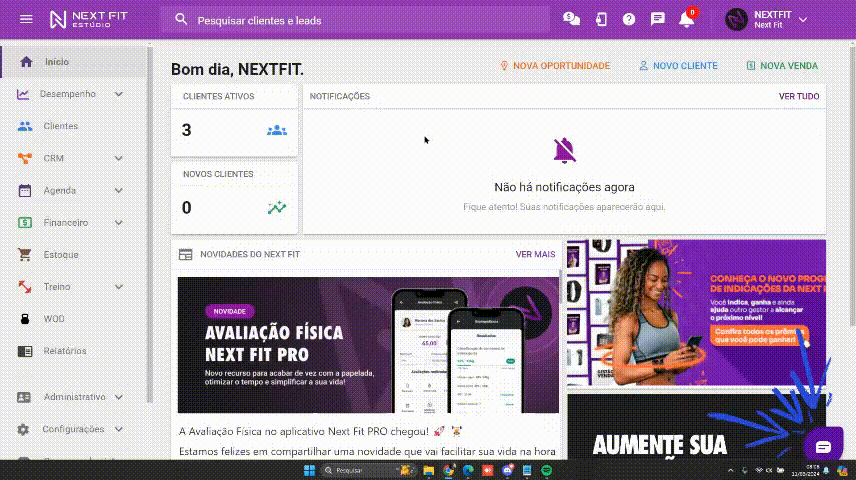Open Spotify from taskbar
The image size is (856, 480).
(x=546, y=470)
